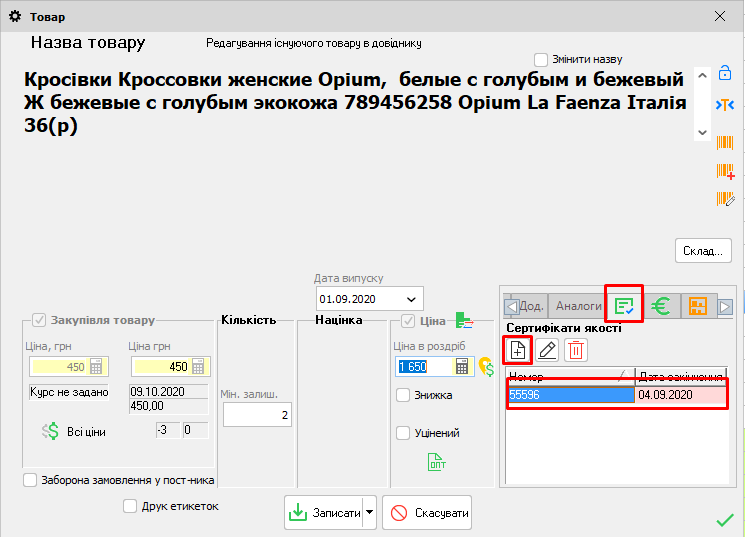Open the Дата випуску date dropdown
Screen dimensions: 745x537
pos(411,299)
